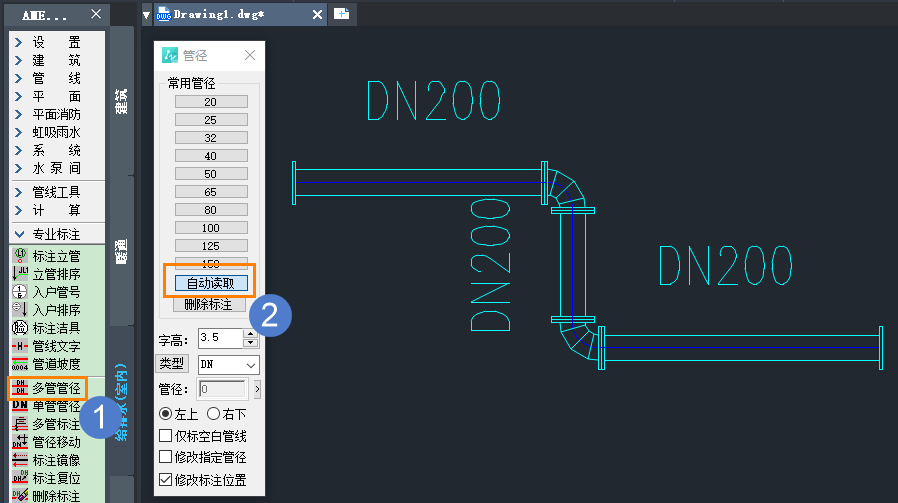Select the 左上 radio button

[166, 414]
